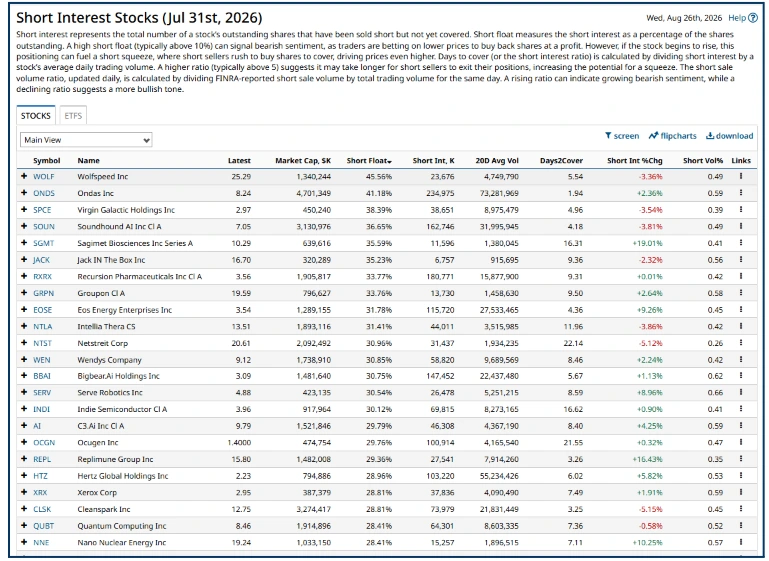Expand the ONDS row plus sign
This screenshot has width=769, height=561.
pyautogui.click(x=24, y=193)
